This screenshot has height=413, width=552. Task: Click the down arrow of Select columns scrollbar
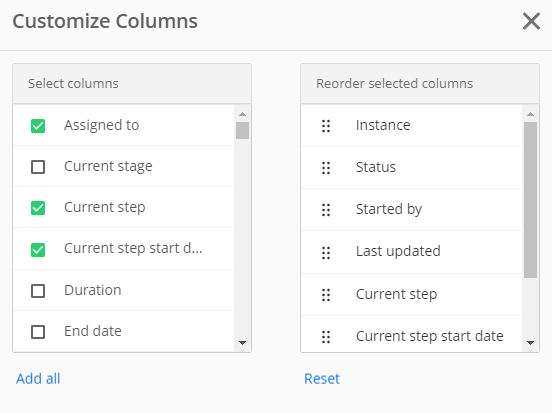click(x=242, y=343)
